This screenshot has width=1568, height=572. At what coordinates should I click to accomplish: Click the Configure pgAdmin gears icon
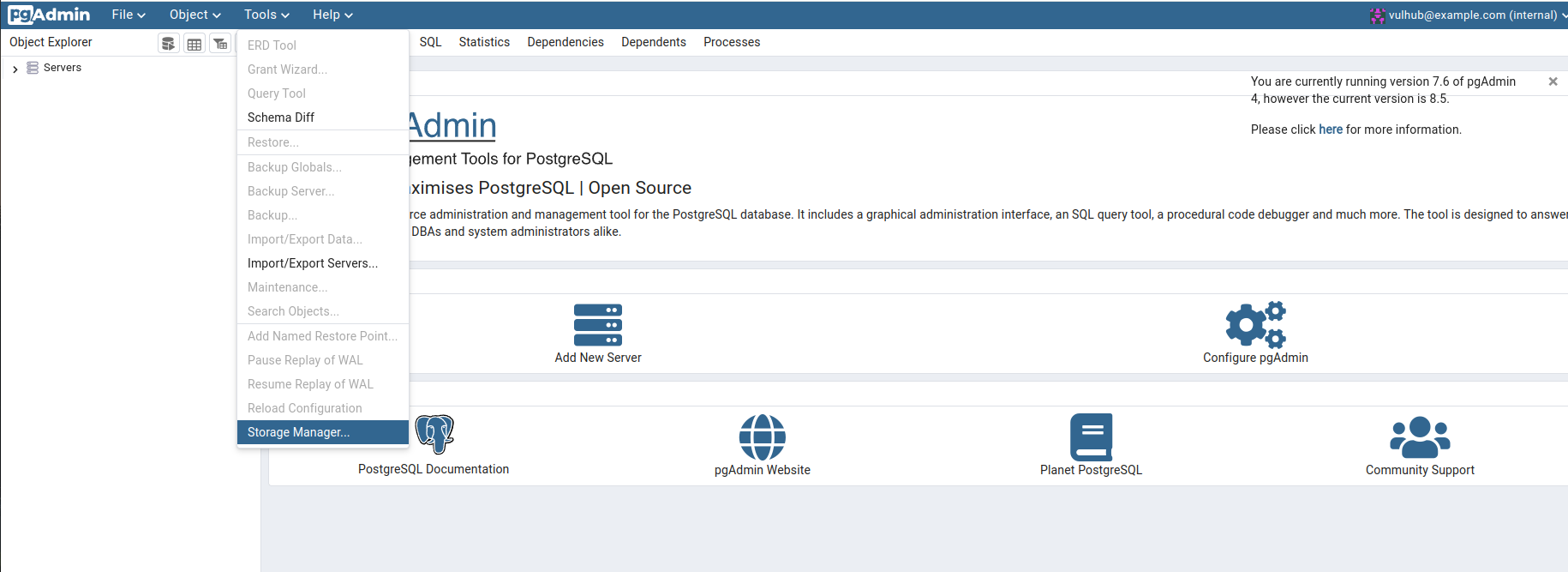[1255, 325]
